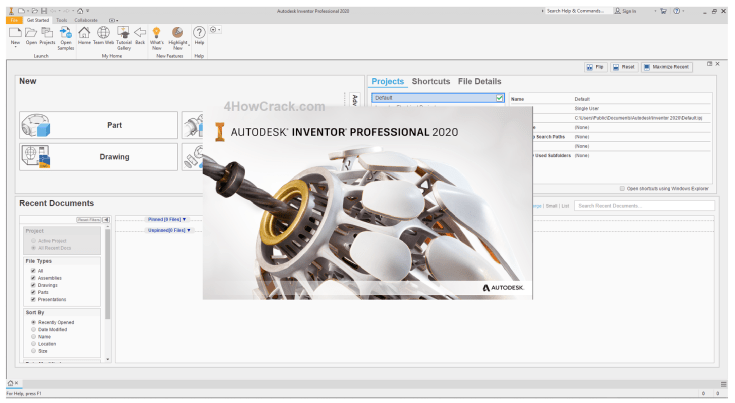Uncheck the Assemblies file type
The image size is (735, 403).
tap(33, 278)
